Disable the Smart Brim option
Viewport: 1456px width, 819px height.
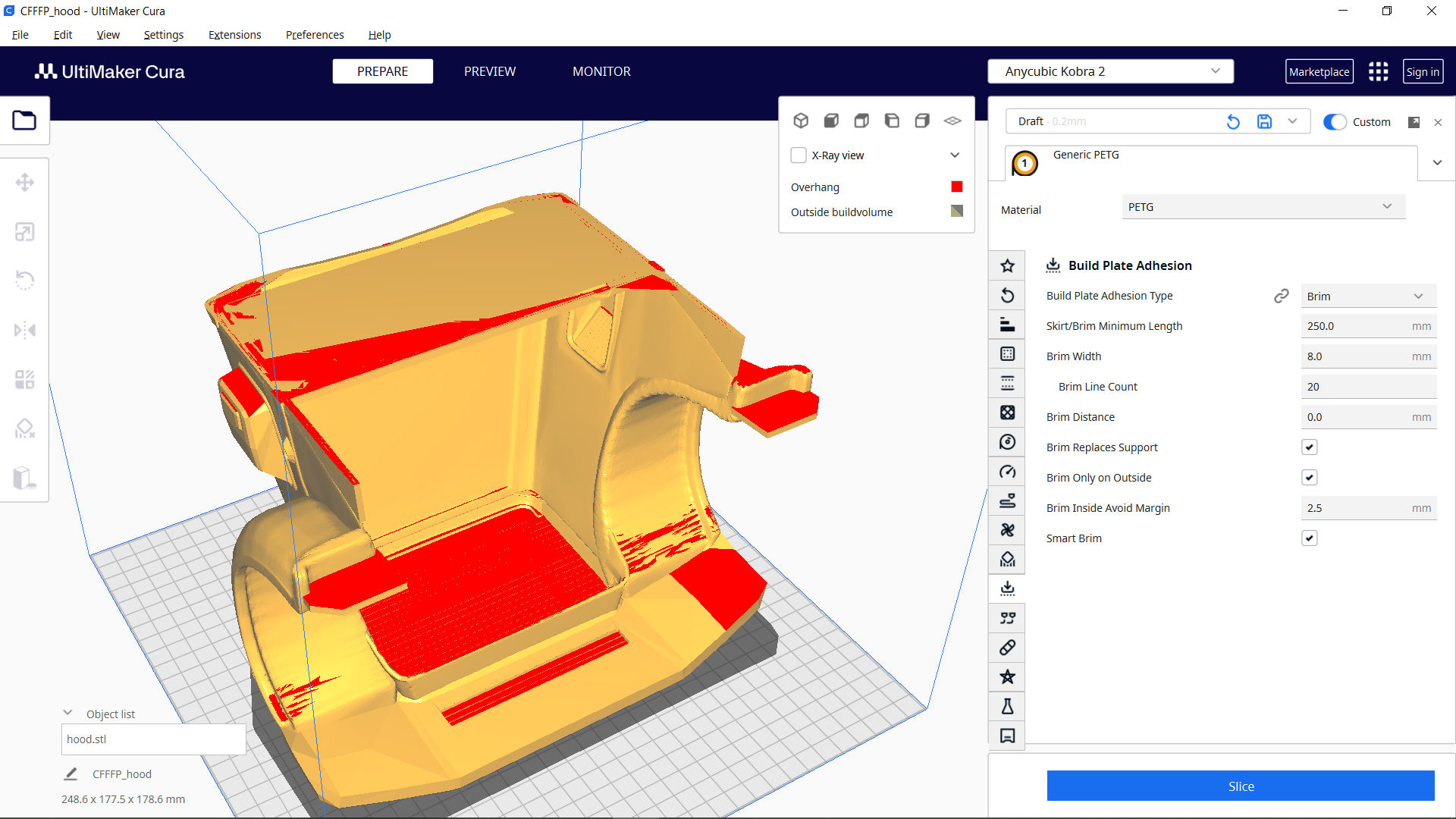pyautogui.click(x=1310, y=538)
